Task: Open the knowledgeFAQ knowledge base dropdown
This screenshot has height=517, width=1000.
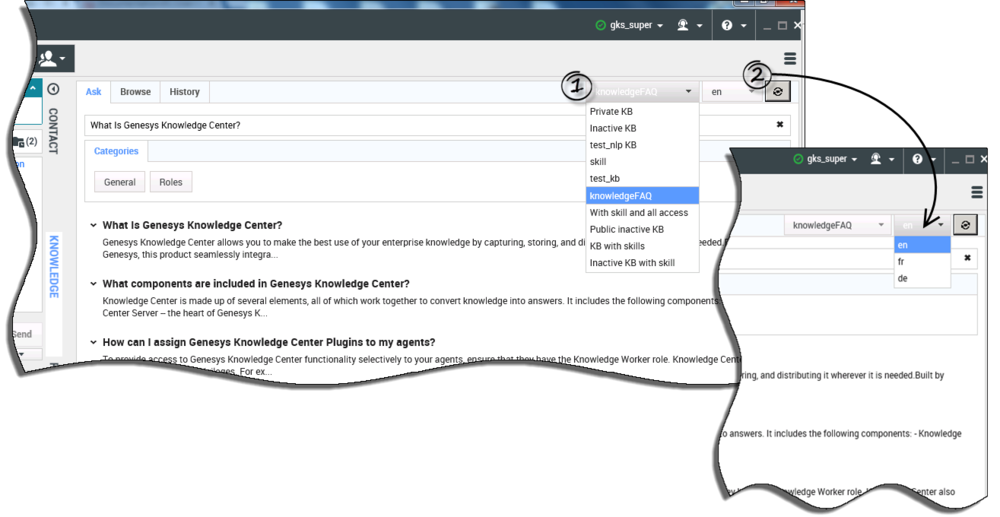Action: pyautogui.click(x=642, y=92)
